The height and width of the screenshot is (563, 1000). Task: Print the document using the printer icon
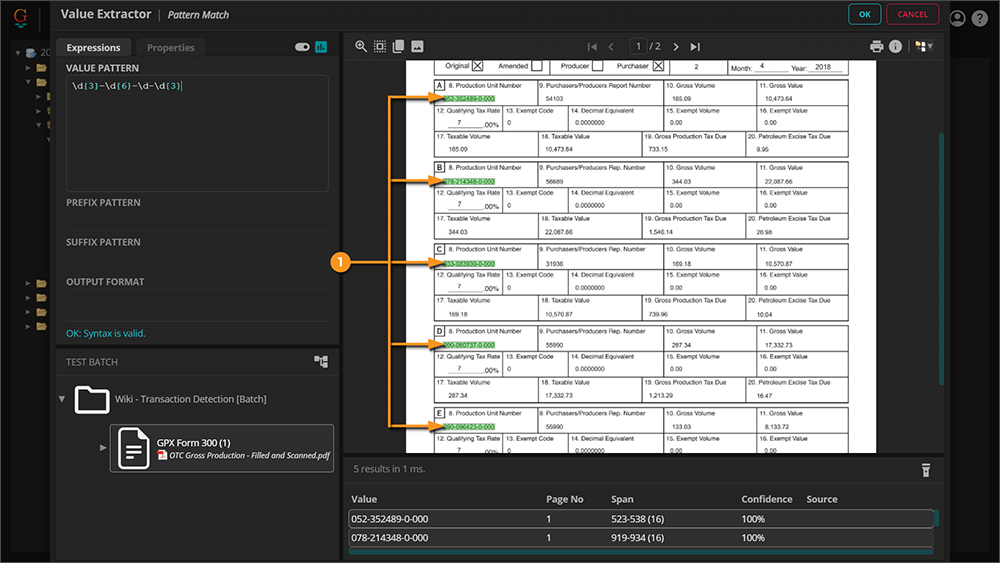coord(877,47)
